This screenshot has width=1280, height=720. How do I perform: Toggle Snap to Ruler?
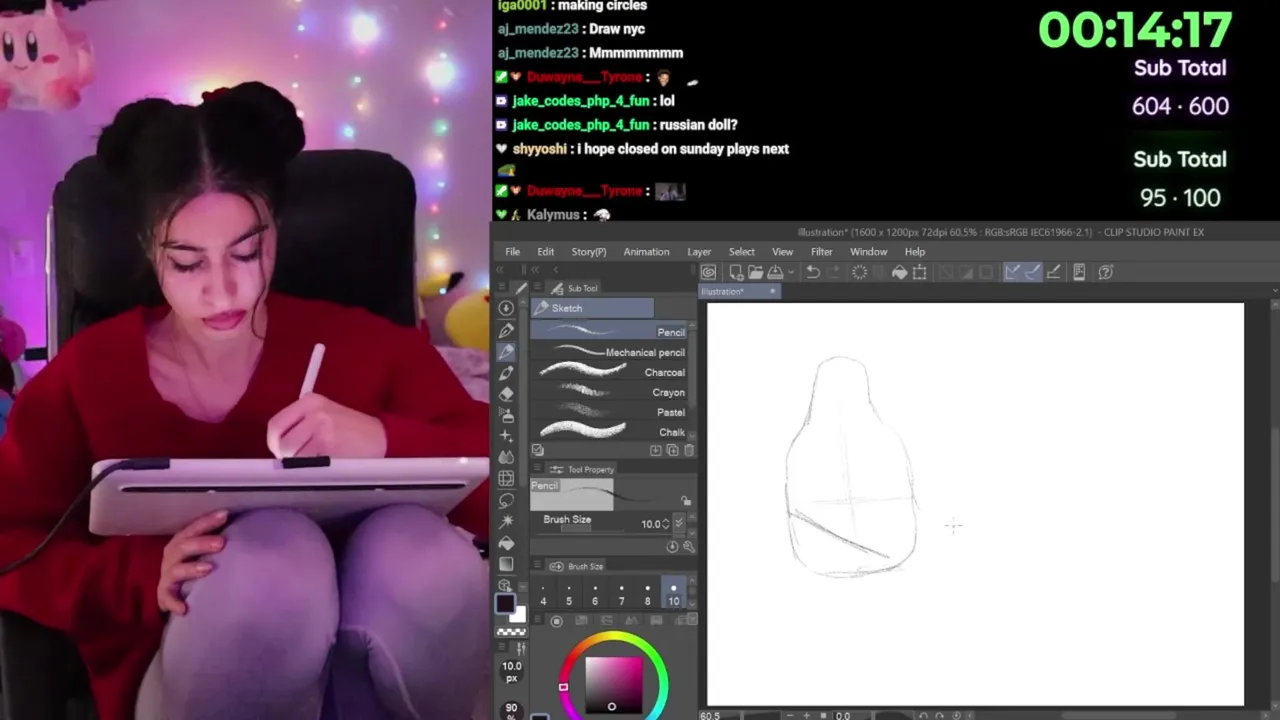tap(1012, 272)
